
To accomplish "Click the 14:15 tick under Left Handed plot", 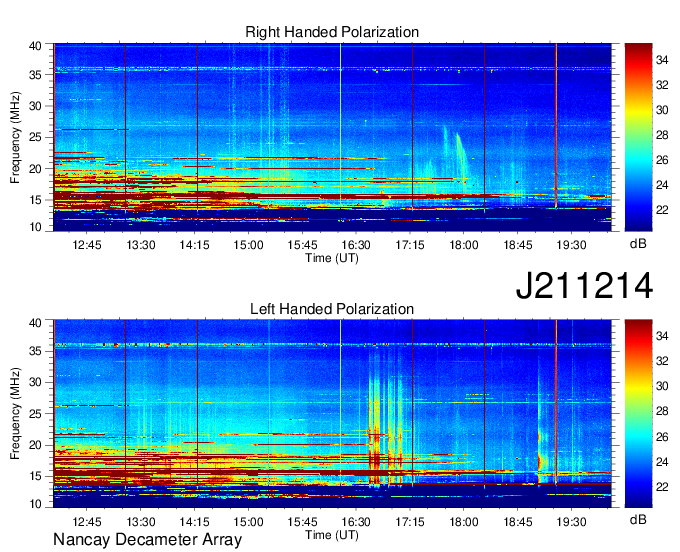I will click(x=194, y=521).
